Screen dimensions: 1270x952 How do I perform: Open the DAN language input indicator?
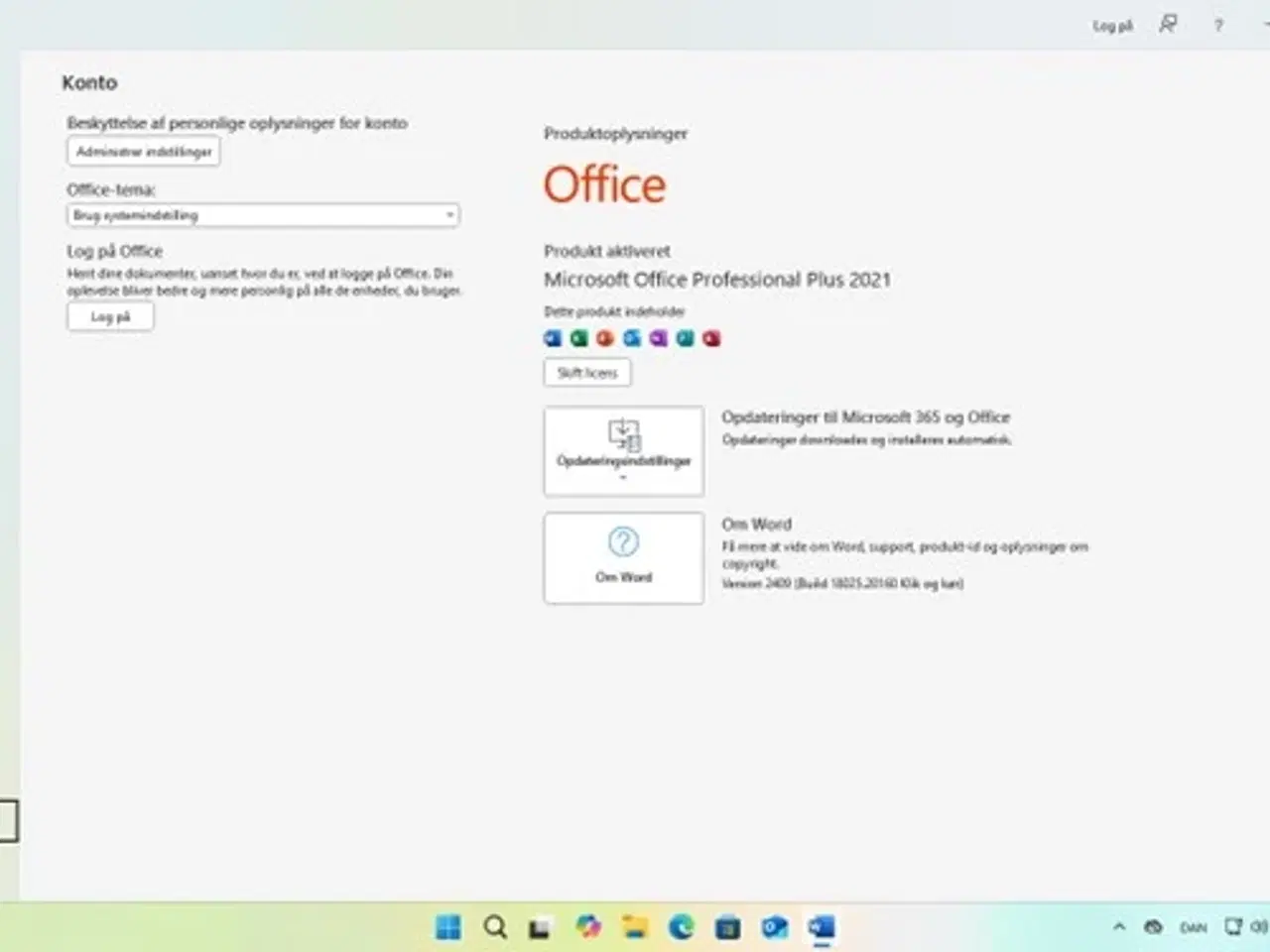click(x=1194, y=928)
